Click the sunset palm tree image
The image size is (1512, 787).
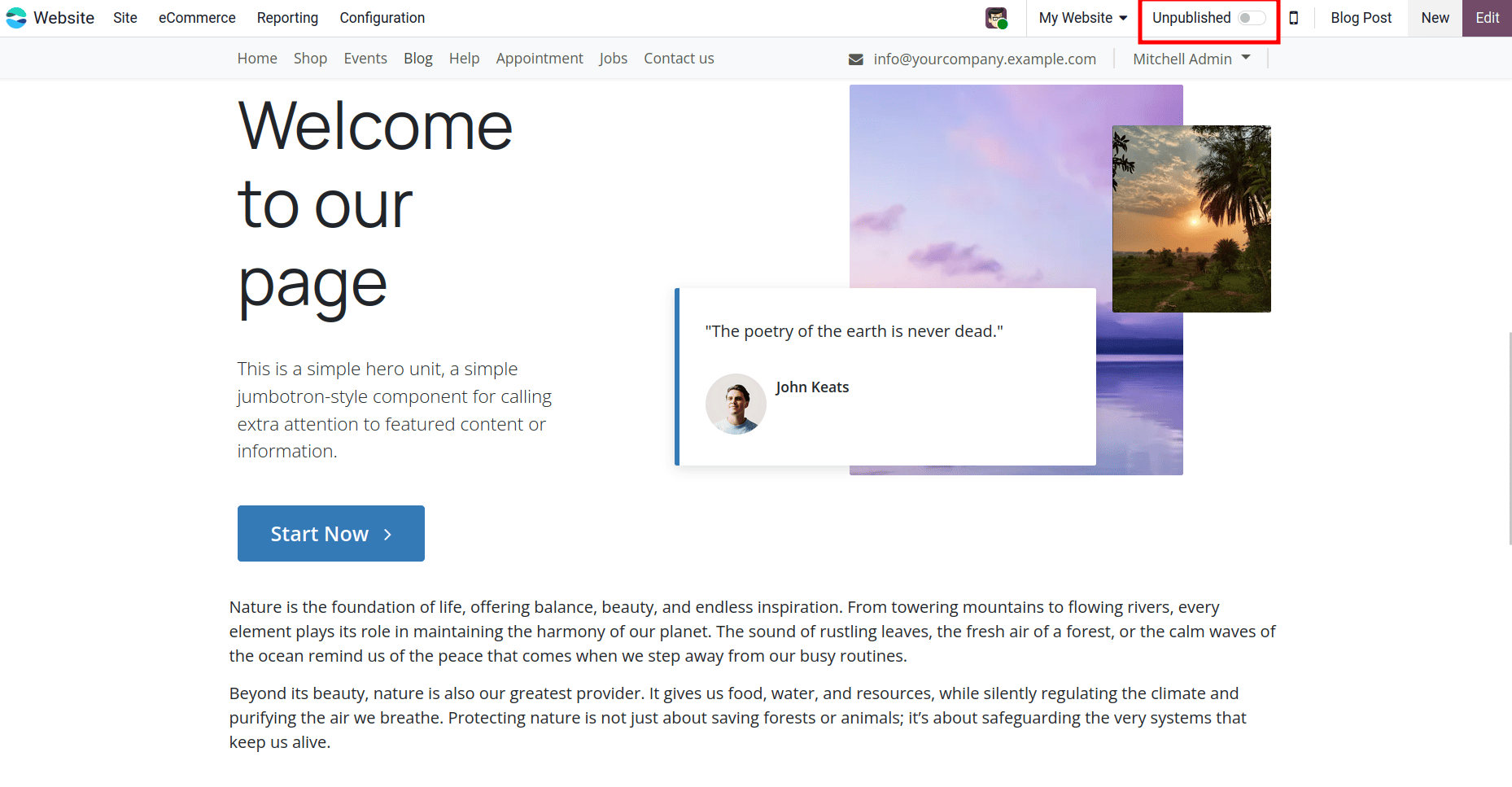tap(1191, 218)
